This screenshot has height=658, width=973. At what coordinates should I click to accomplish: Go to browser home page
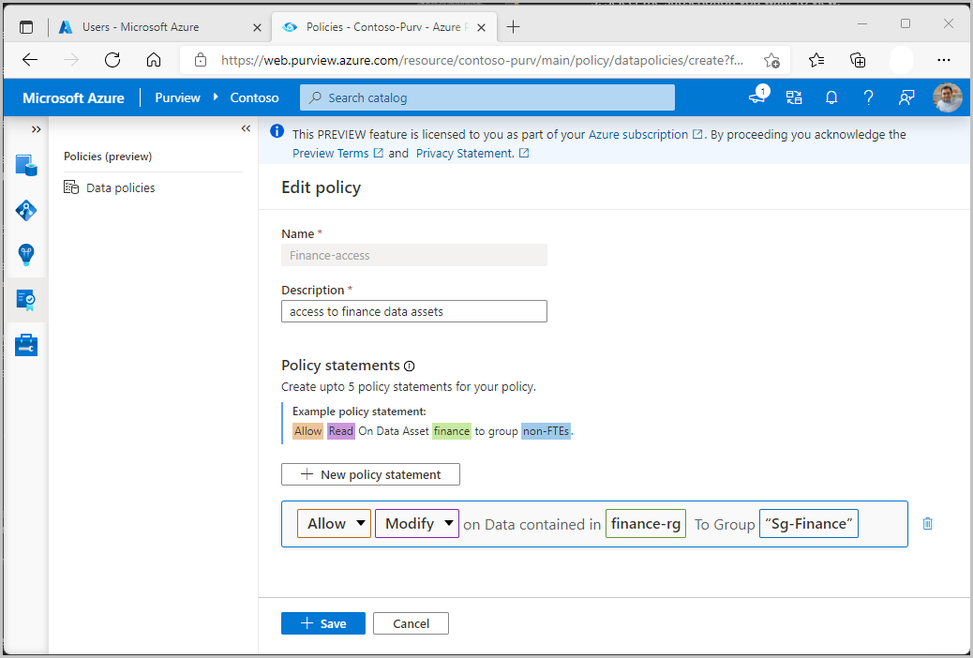point(153,60)
